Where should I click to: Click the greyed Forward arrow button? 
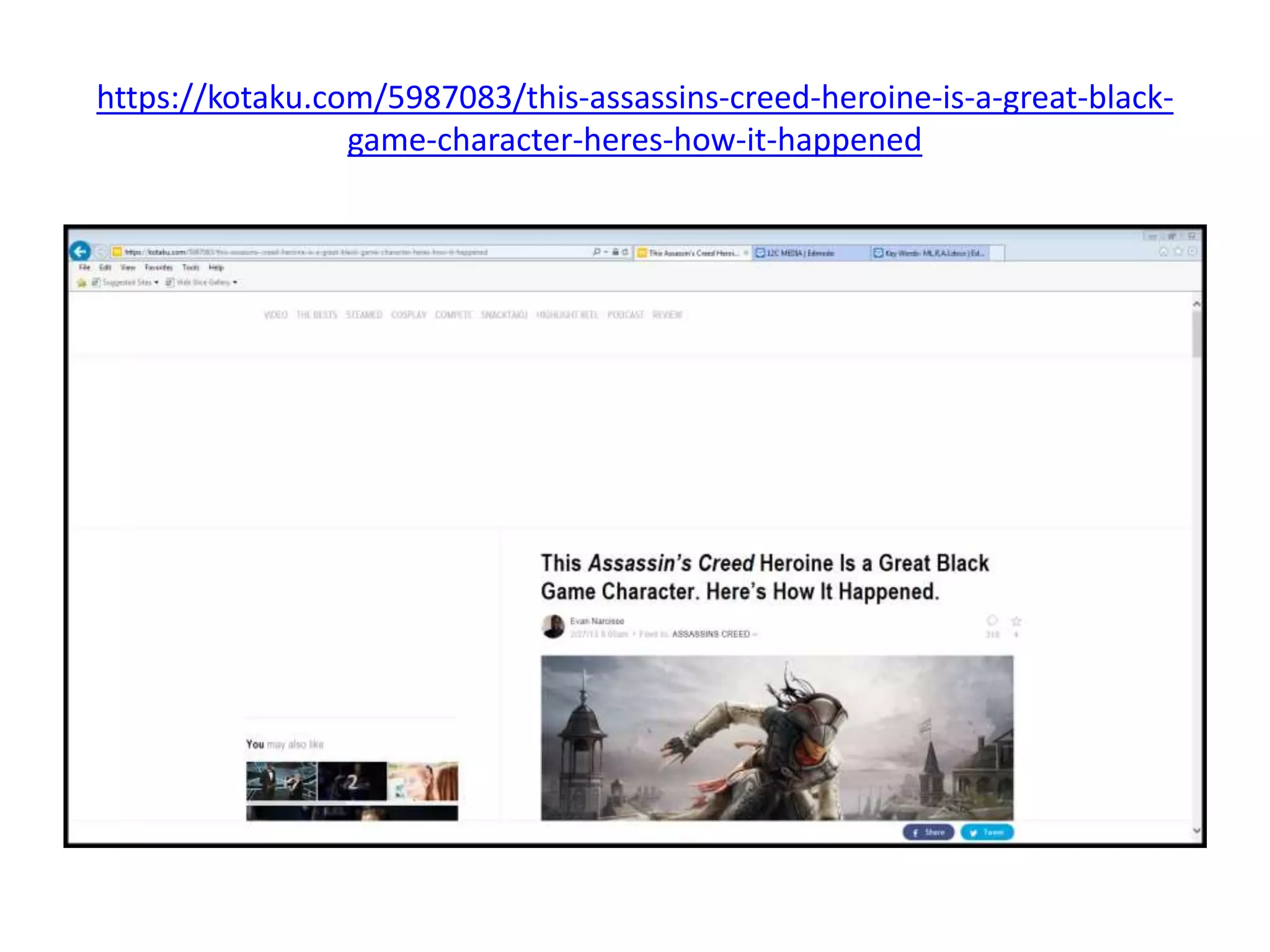pos(100,252)
